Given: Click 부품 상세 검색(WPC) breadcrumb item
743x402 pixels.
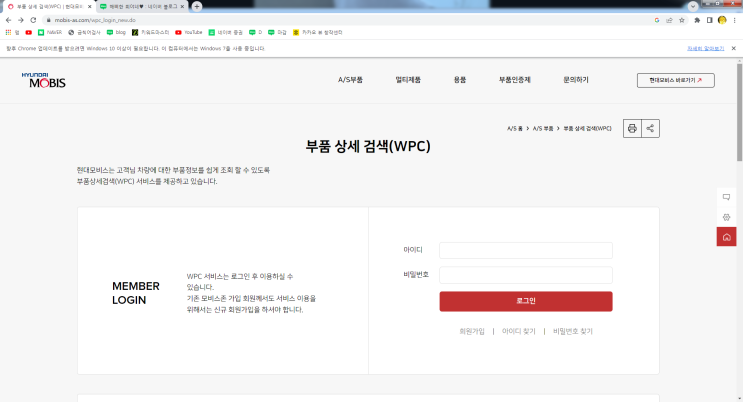Looking at the screenshot, I should (587, 128).
